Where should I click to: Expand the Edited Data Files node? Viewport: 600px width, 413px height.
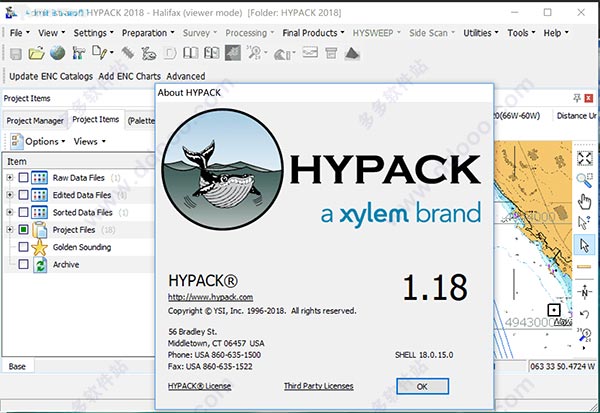click(x=10, y=195)
